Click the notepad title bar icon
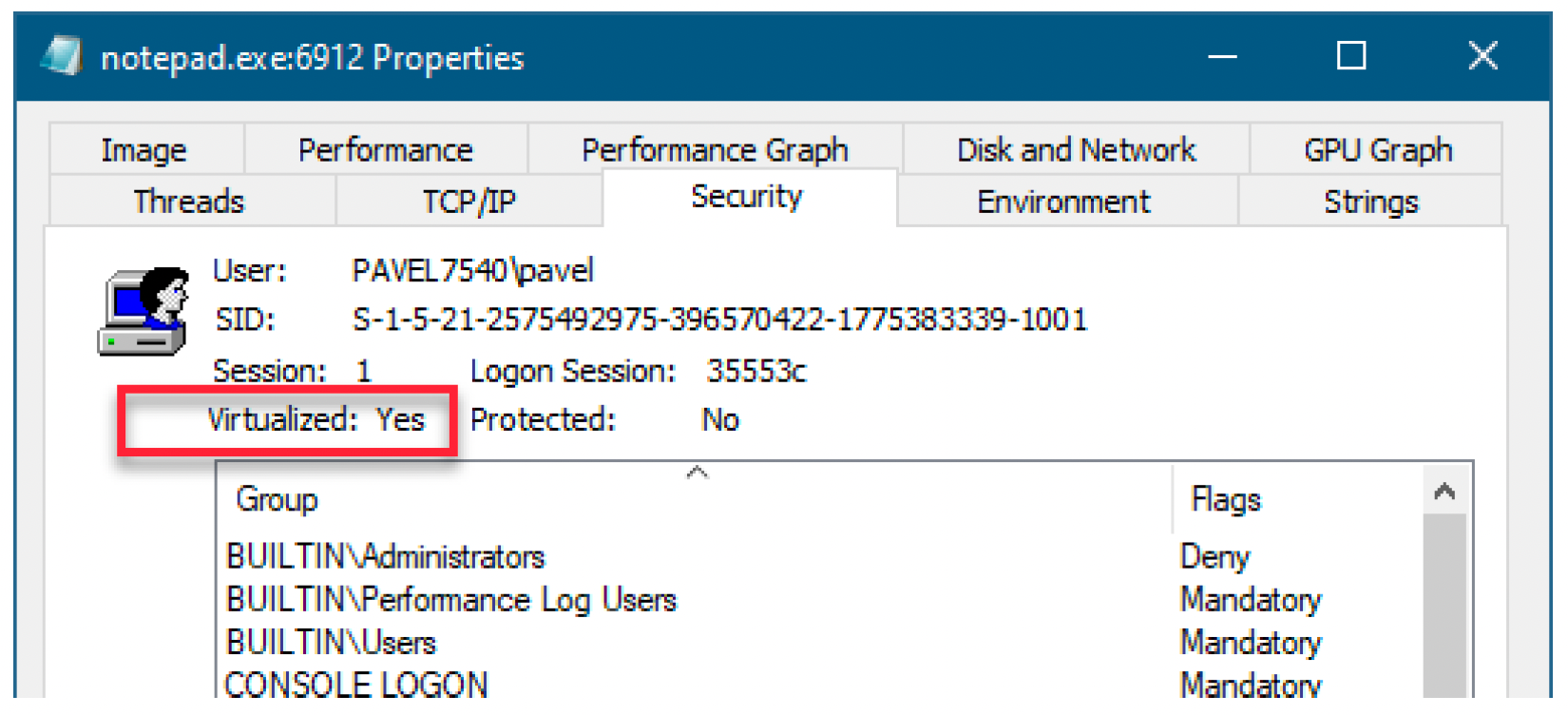The image size is (1568, 715). 63,56
